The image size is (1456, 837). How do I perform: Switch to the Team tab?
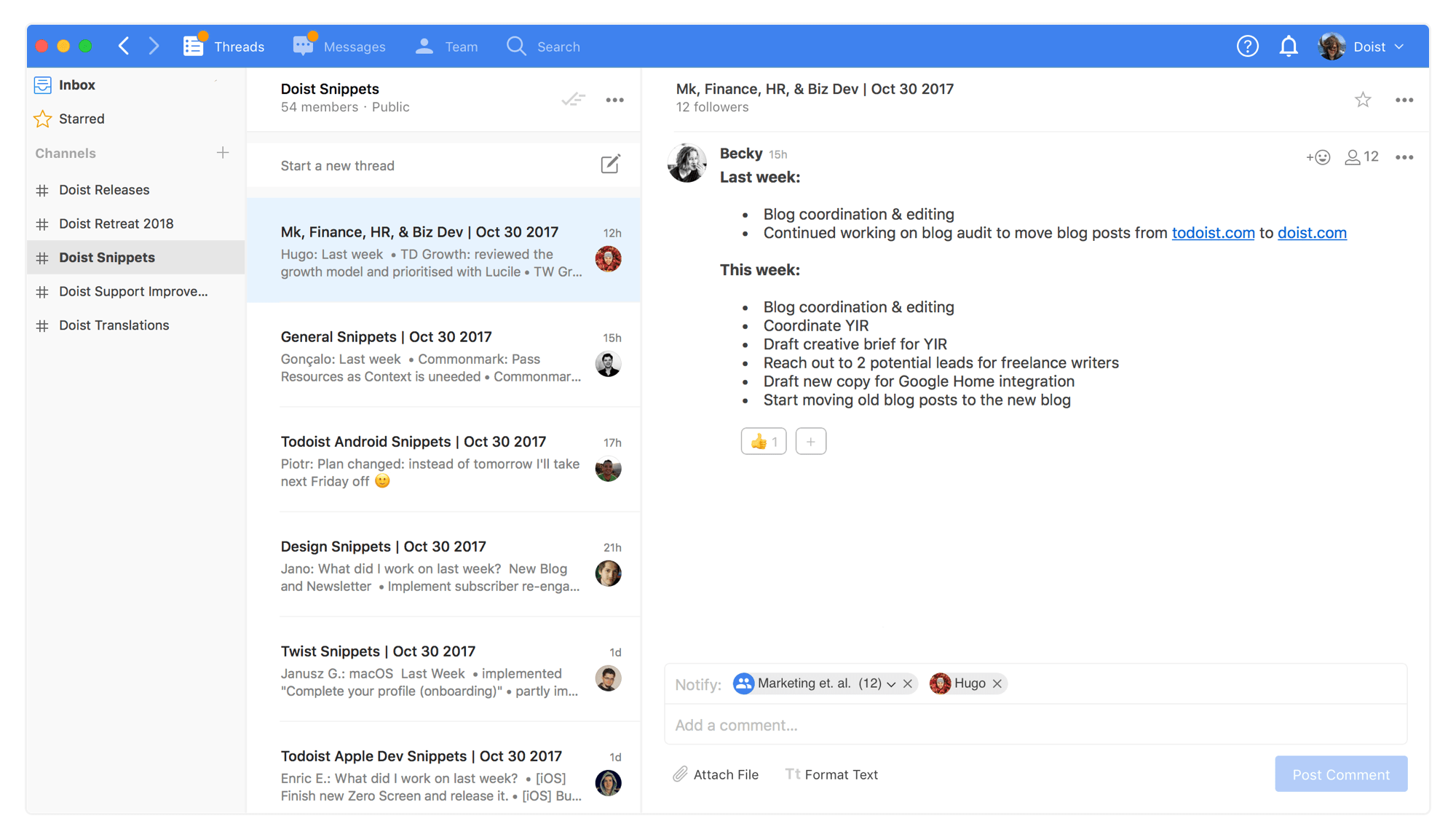(446, 47)
